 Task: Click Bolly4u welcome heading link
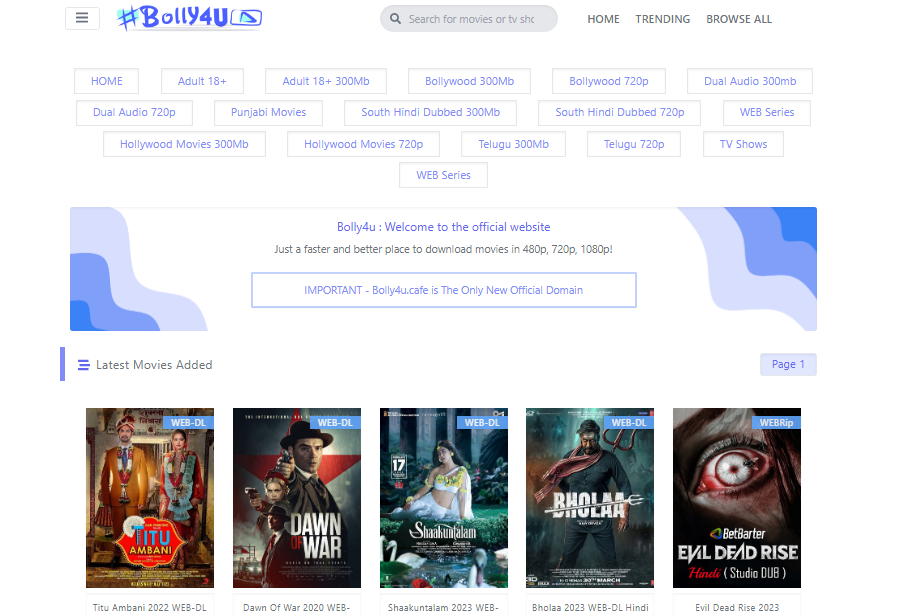point(444,227)
